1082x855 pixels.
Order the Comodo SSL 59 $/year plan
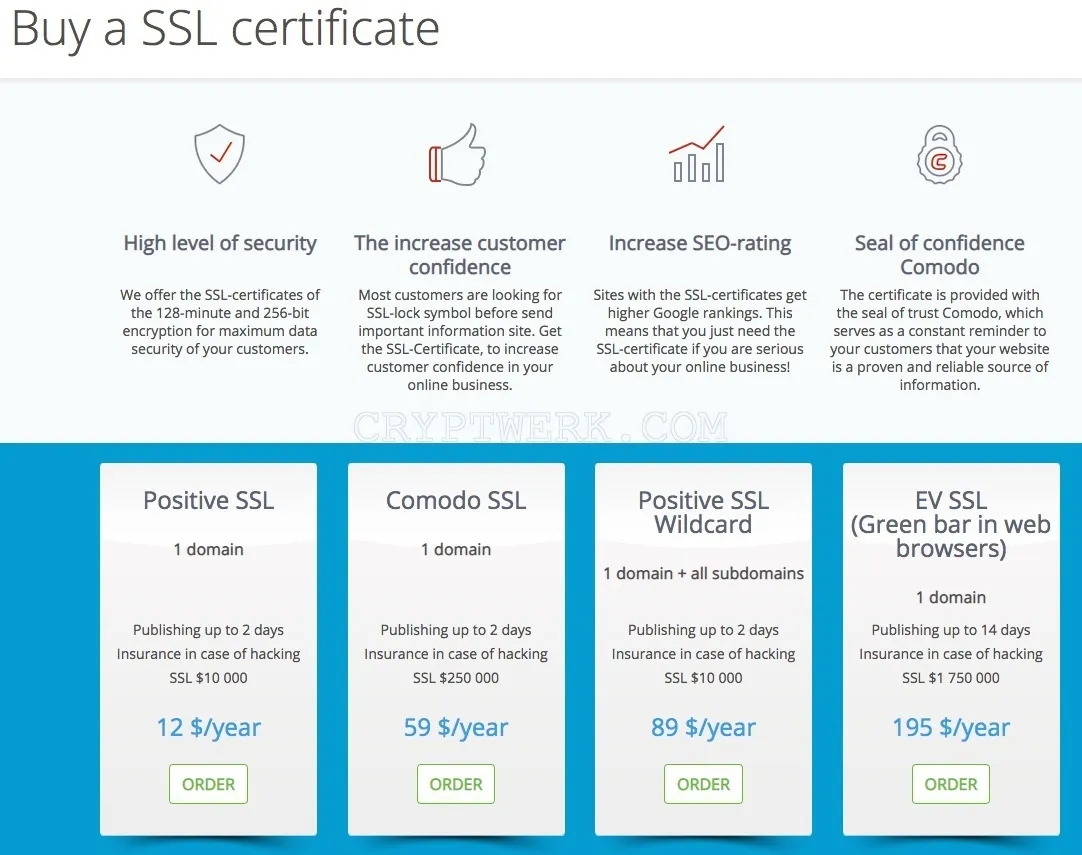point(455,784)
